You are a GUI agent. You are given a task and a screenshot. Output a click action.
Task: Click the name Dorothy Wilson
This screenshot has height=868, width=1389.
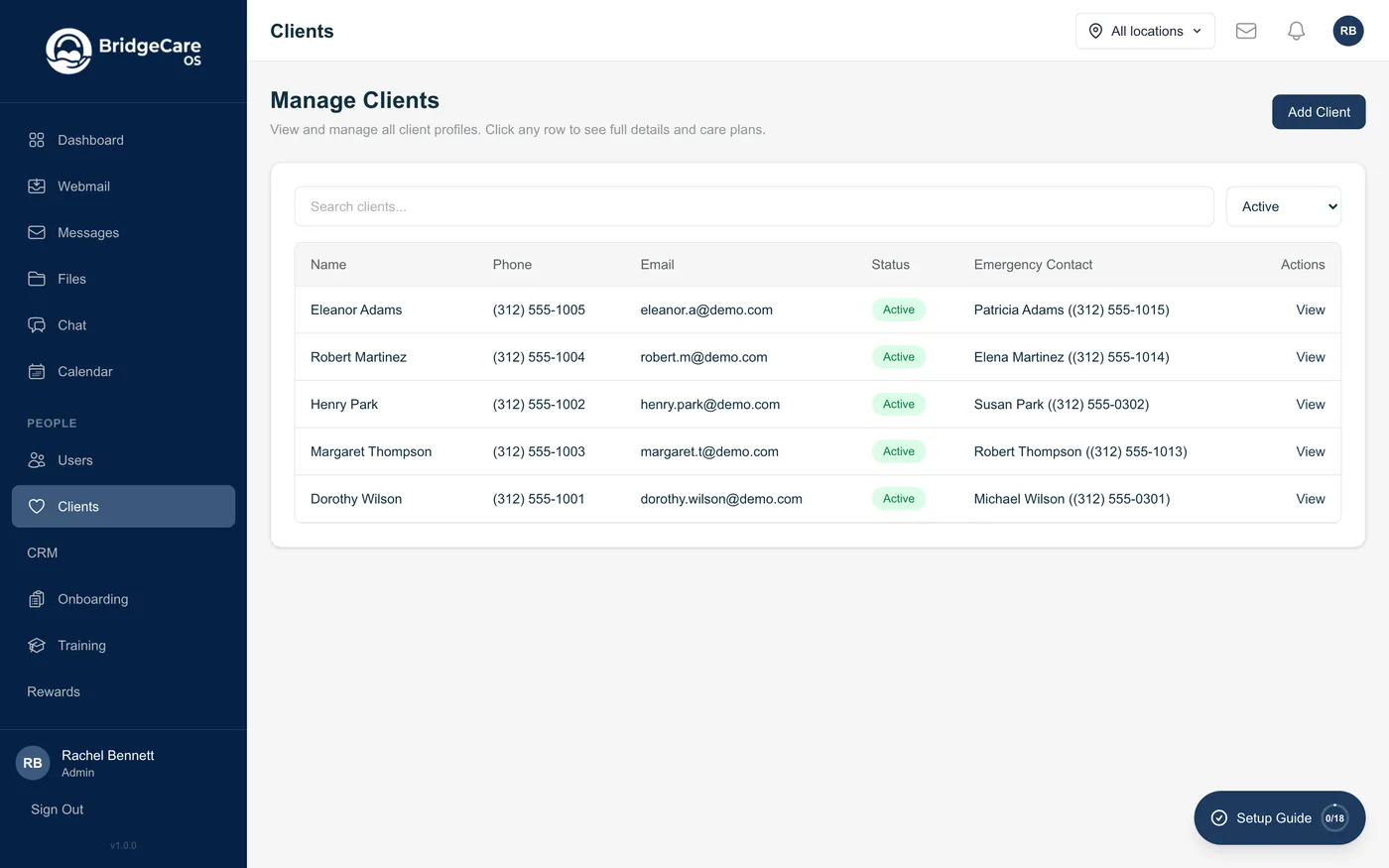(x=356, y=499)
